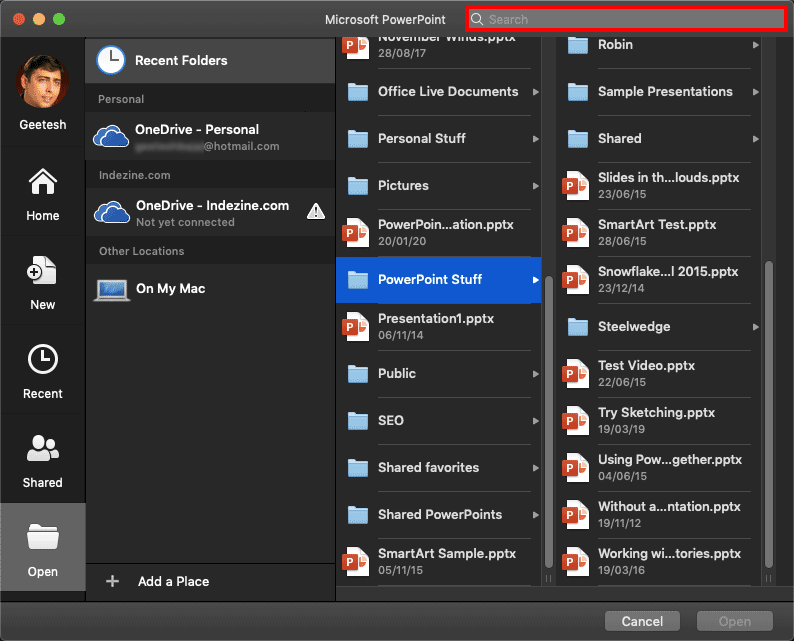Select the New presentation sidebar icon
This screenshot has width=794, height=641.
coord(42,270)
